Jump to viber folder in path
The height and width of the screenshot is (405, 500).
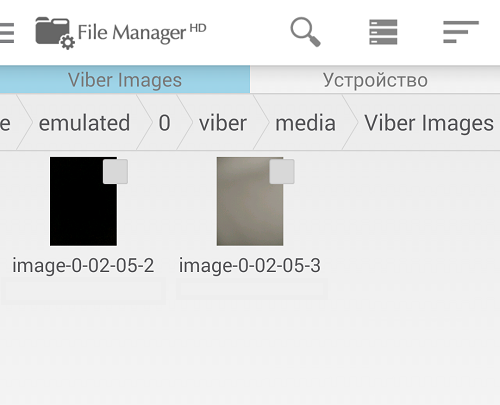click(223, 123)
